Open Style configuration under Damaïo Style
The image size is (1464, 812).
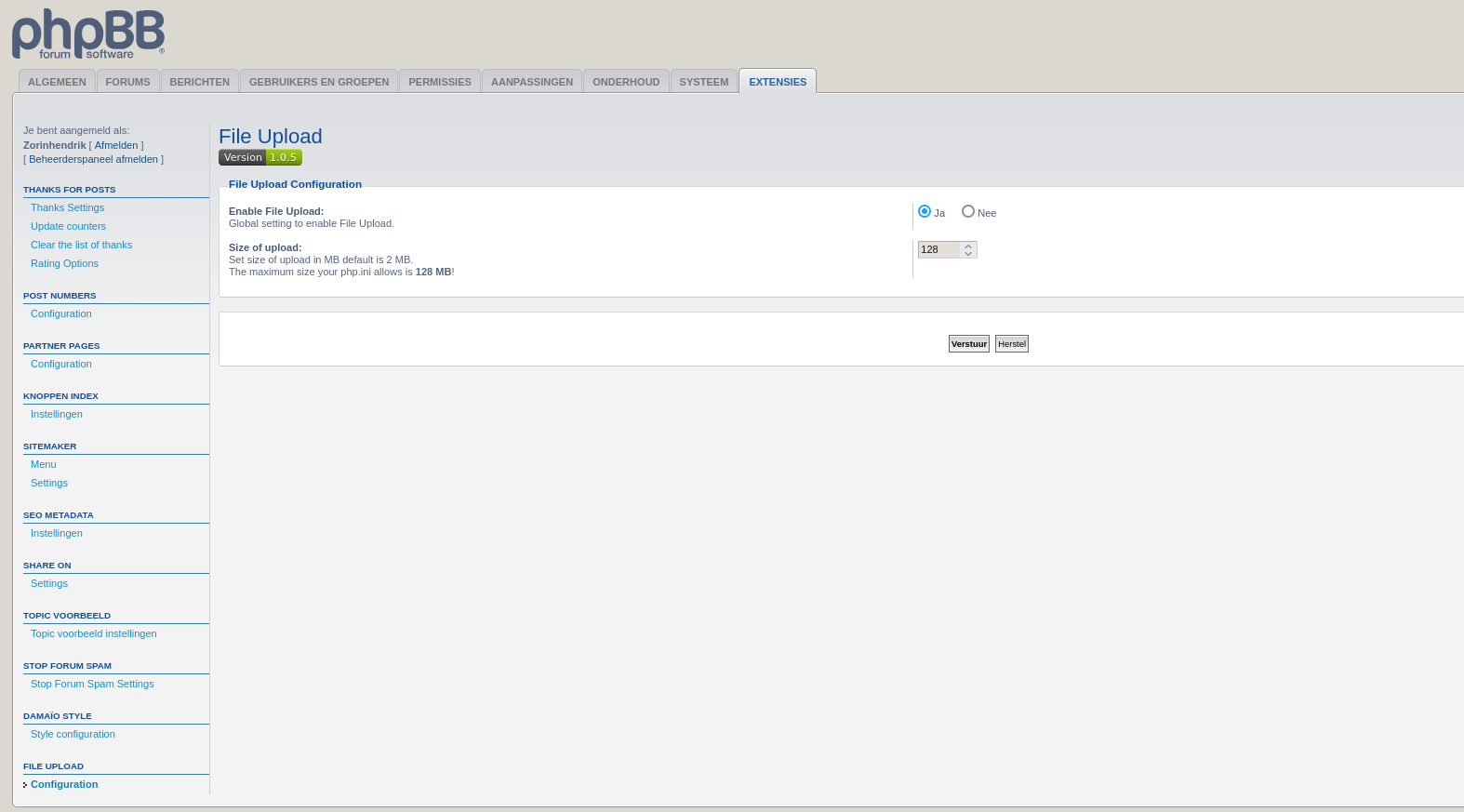pos(73,734)
